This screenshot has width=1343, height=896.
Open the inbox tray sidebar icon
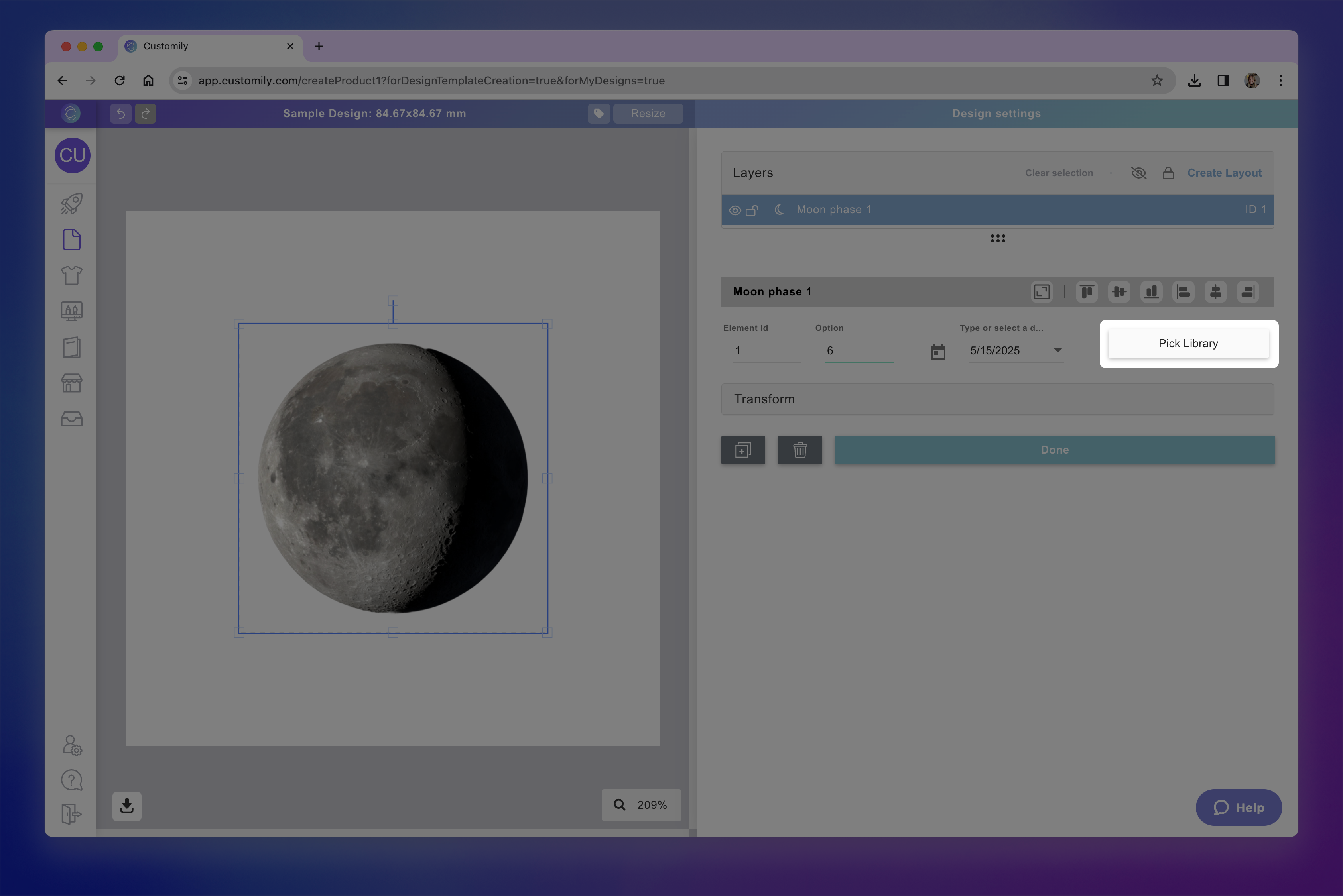[x=71, y=419]
